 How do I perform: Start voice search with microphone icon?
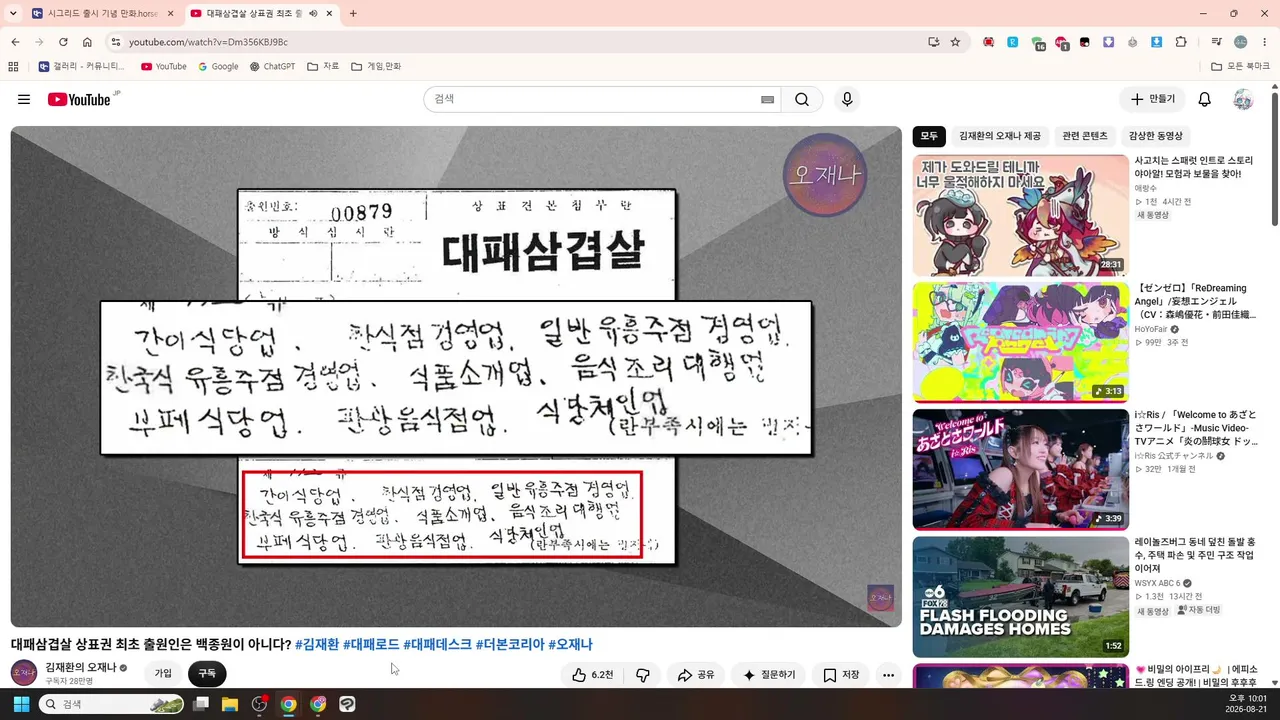pyautogui.click(x=847, y=99)
